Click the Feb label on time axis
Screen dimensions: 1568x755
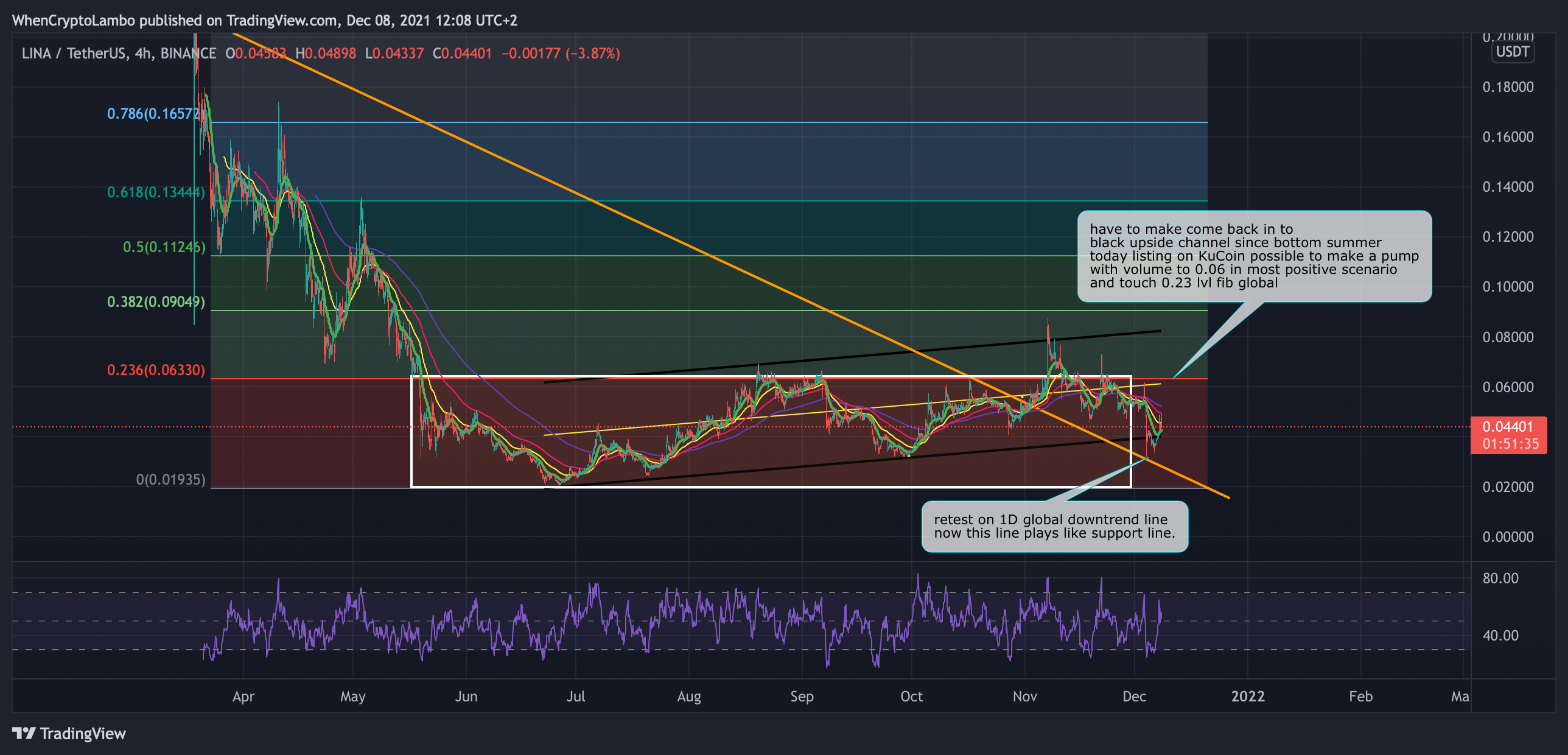[x=1361, y=697]
